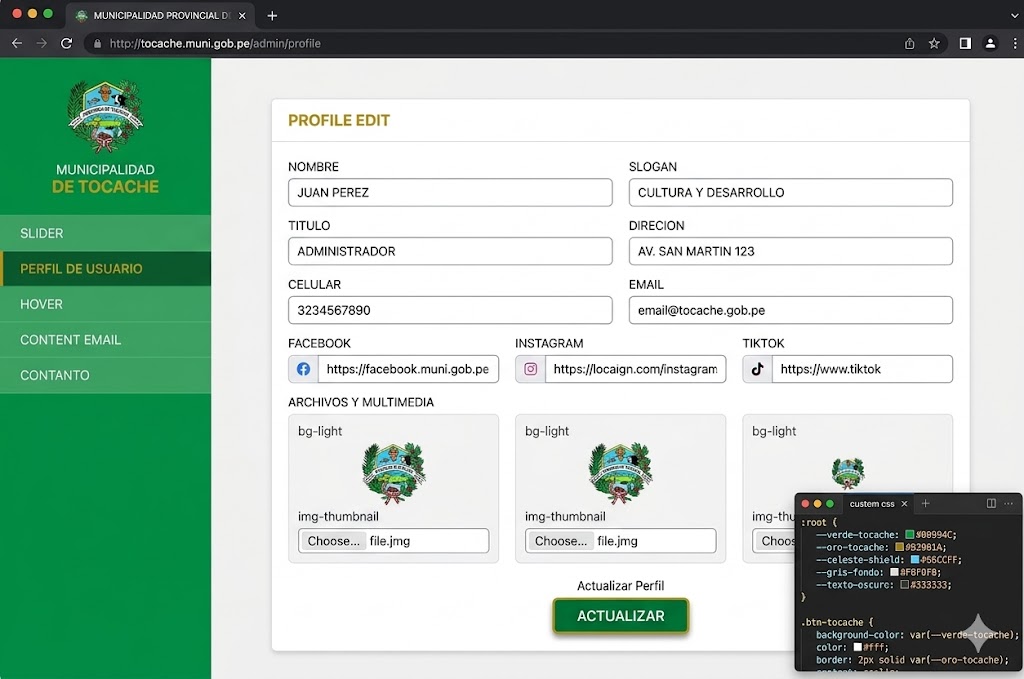Open HOVER in the sidebar menu

tap(105, 304)
